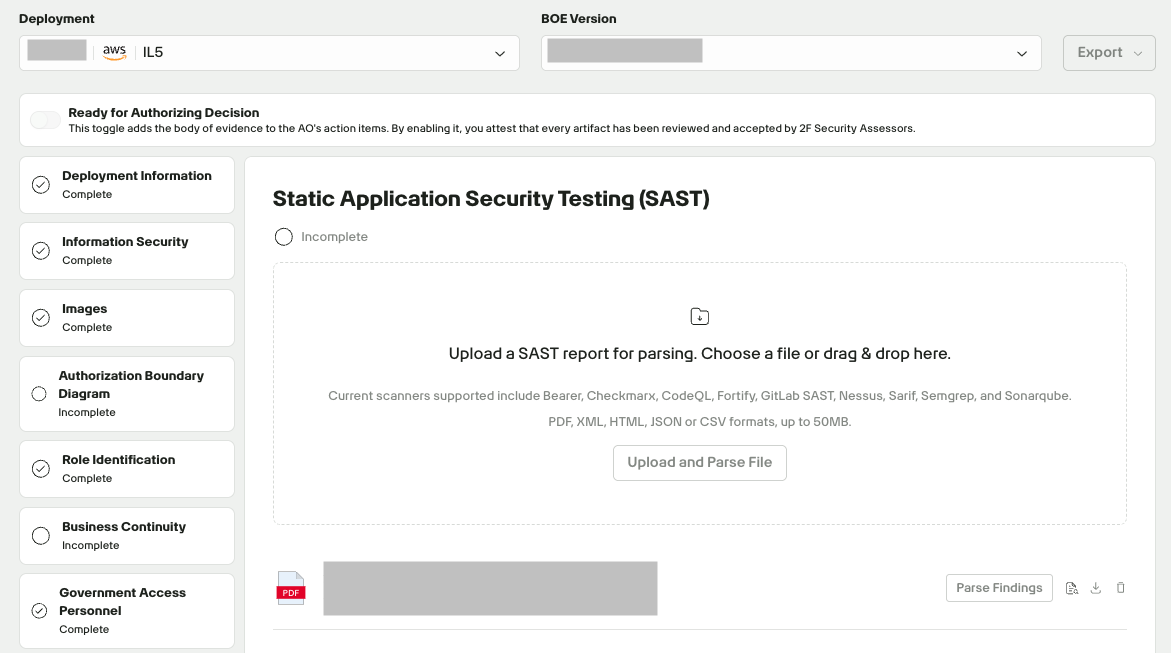Click the SAST upload drop zone text
The width and height of the screenshot is (1171, 653).
(x=700, y=353)
